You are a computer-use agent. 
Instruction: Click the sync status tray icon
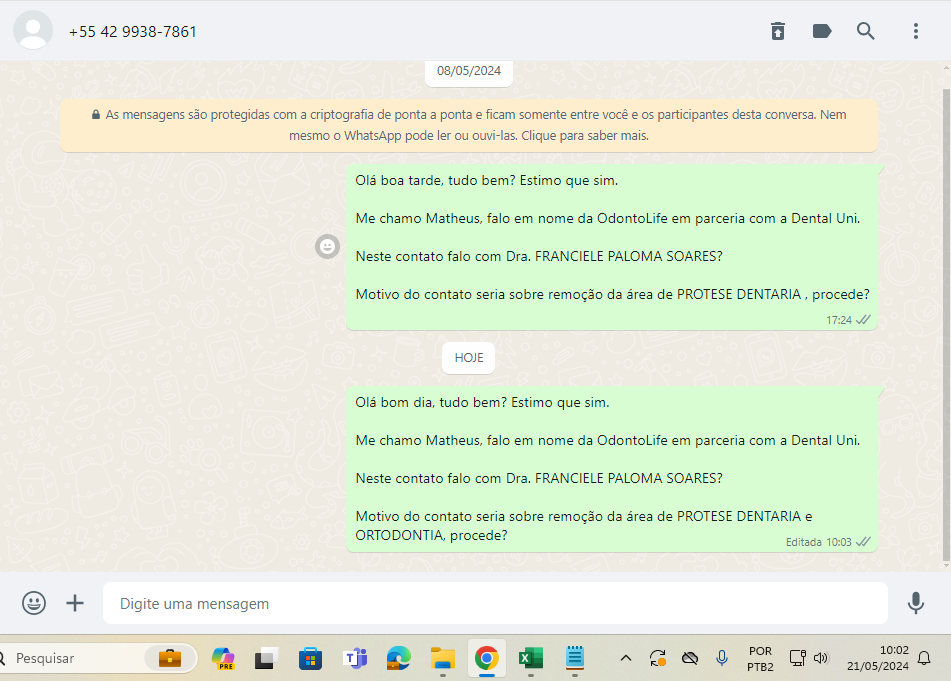658,658
